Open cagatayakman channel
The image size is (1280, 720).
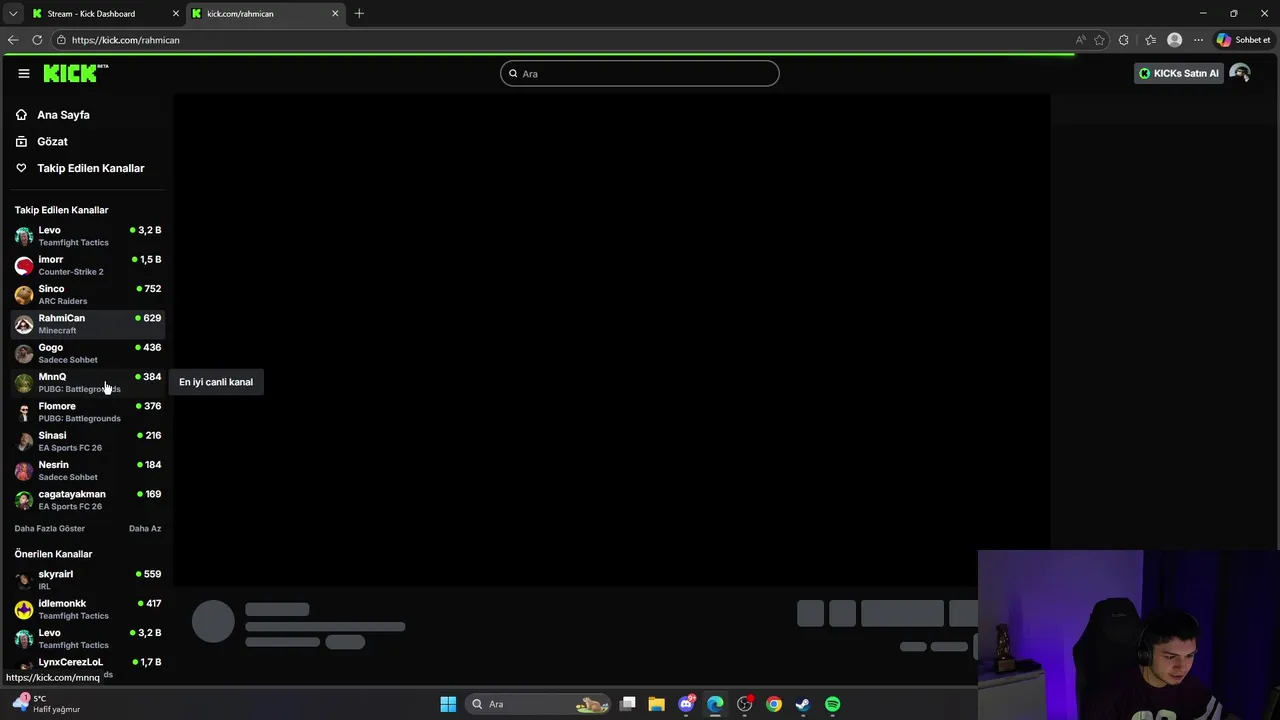point(88,499)
